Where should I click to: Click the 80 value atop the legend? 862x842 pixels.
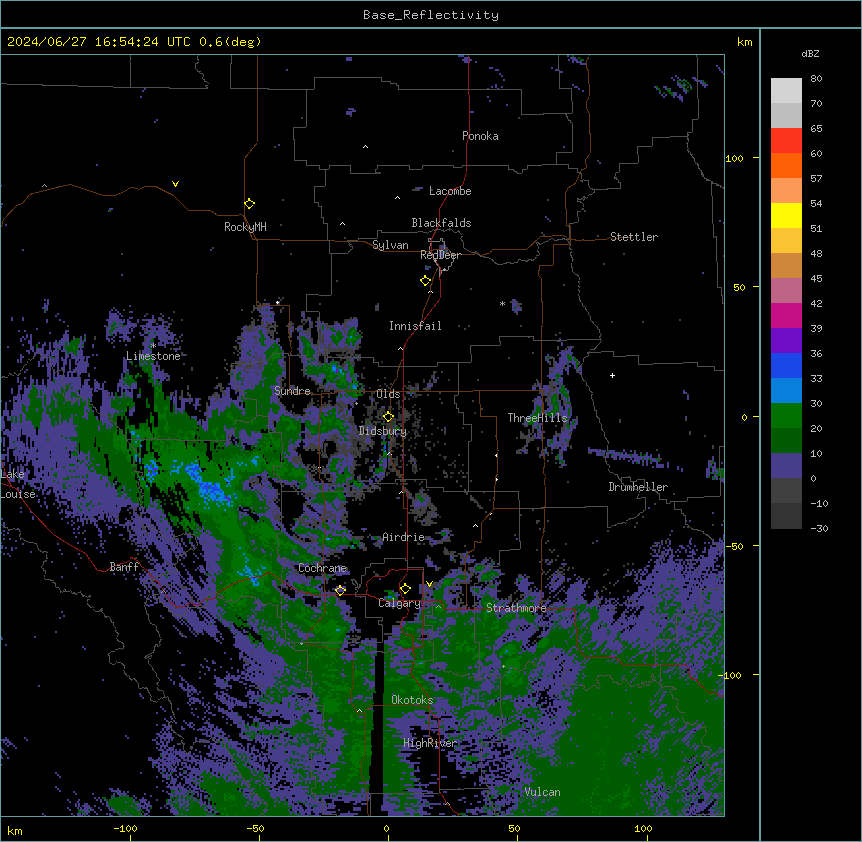pos(816,79)
